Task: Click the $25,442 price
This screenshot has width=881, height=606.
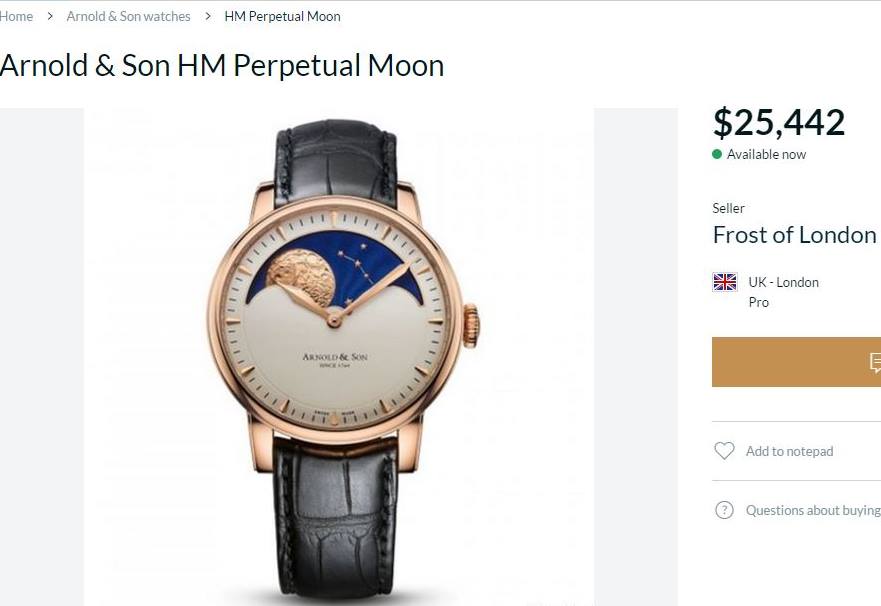Action: [778, 122]
